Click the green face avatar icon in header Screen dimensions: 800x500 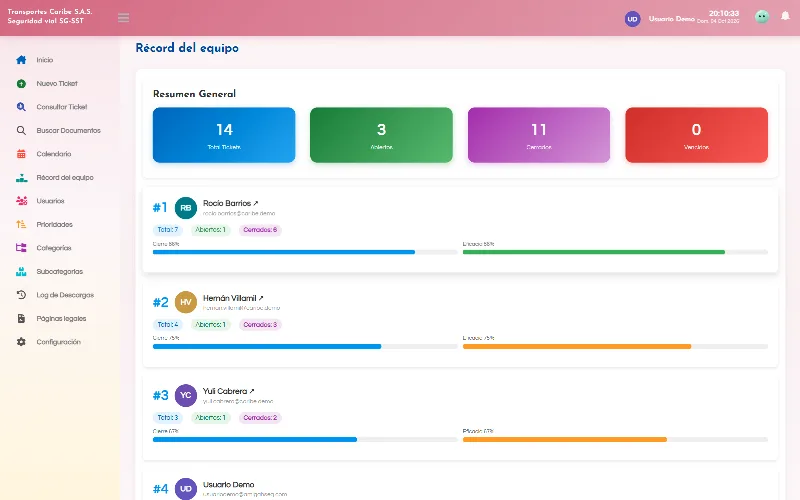tap(762, 17)
